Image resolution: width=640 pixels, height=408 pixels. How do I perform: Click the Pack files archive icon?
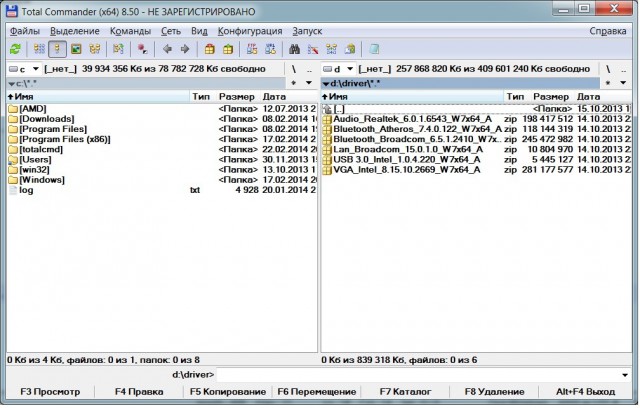coord(209,49)
